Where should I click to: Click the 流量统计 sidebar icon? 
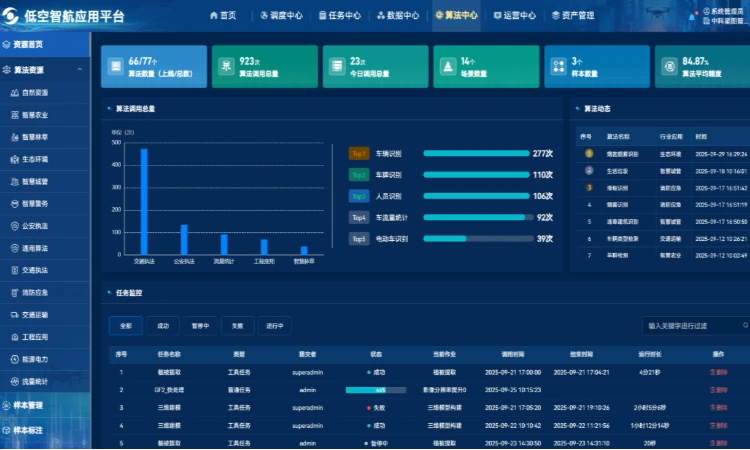tap(15, 382)
